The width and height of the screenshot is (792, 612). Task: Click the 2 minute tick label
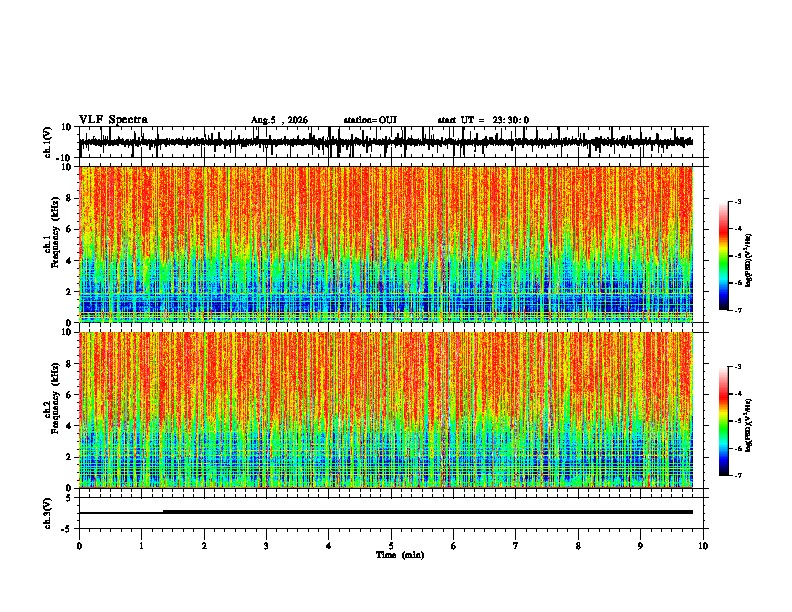[204, 546]
